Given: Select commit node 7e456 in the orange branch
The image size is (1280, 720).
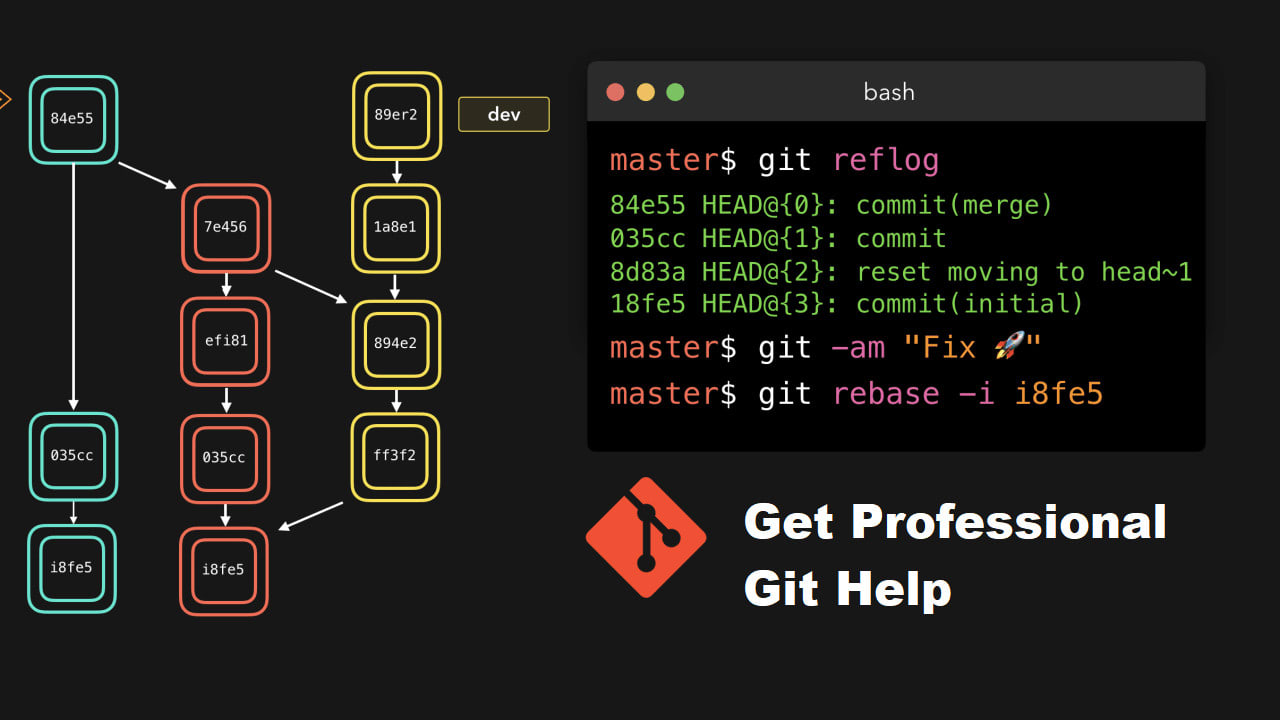Looking at the screenshot, I should pos(226,228).
